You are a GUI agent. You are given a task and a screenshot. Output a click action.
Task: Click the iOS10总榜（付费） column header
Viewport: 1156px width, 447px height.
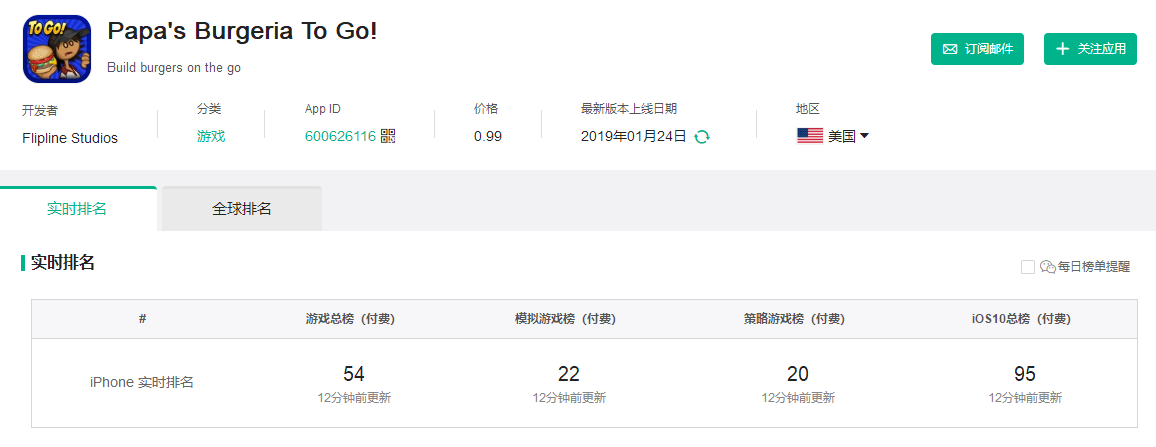click(1021, 319)
